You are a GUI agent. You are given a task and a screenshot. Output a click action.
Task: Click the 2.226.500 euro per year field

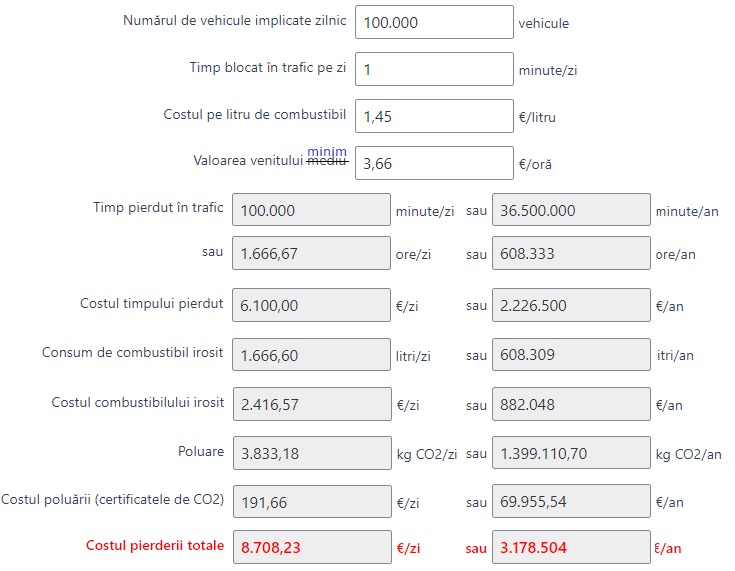(571, 305)
